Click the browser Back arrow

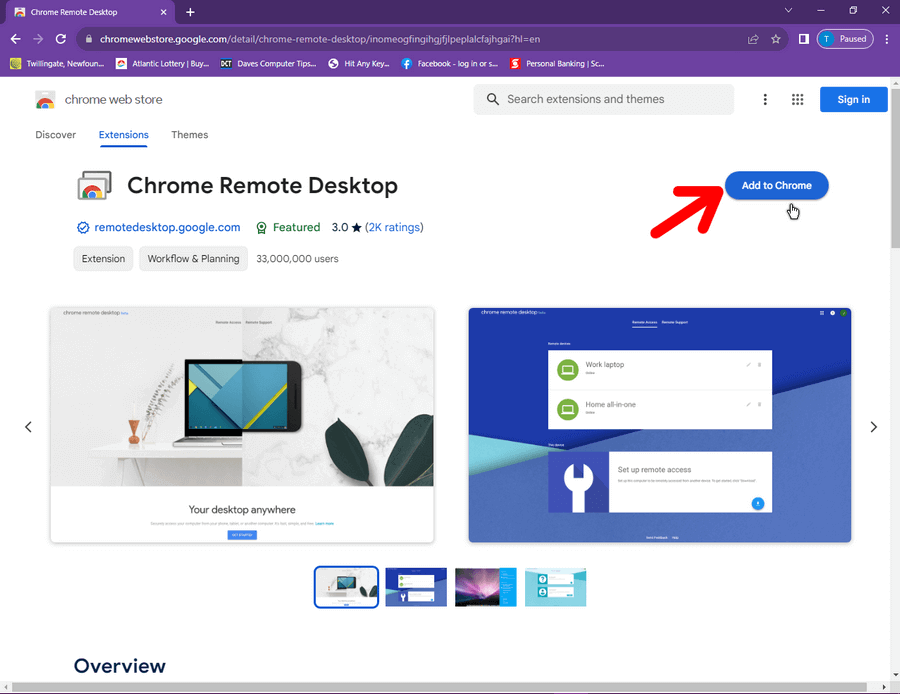coord(15,39)
